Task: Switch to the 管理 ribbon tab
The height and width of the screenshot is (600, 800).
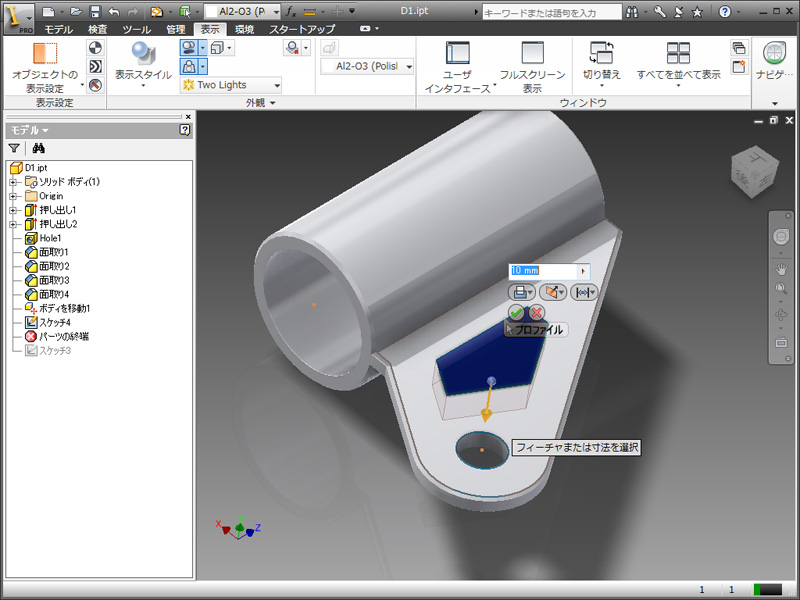Action: pyautogui.click(x=175, y=30)
